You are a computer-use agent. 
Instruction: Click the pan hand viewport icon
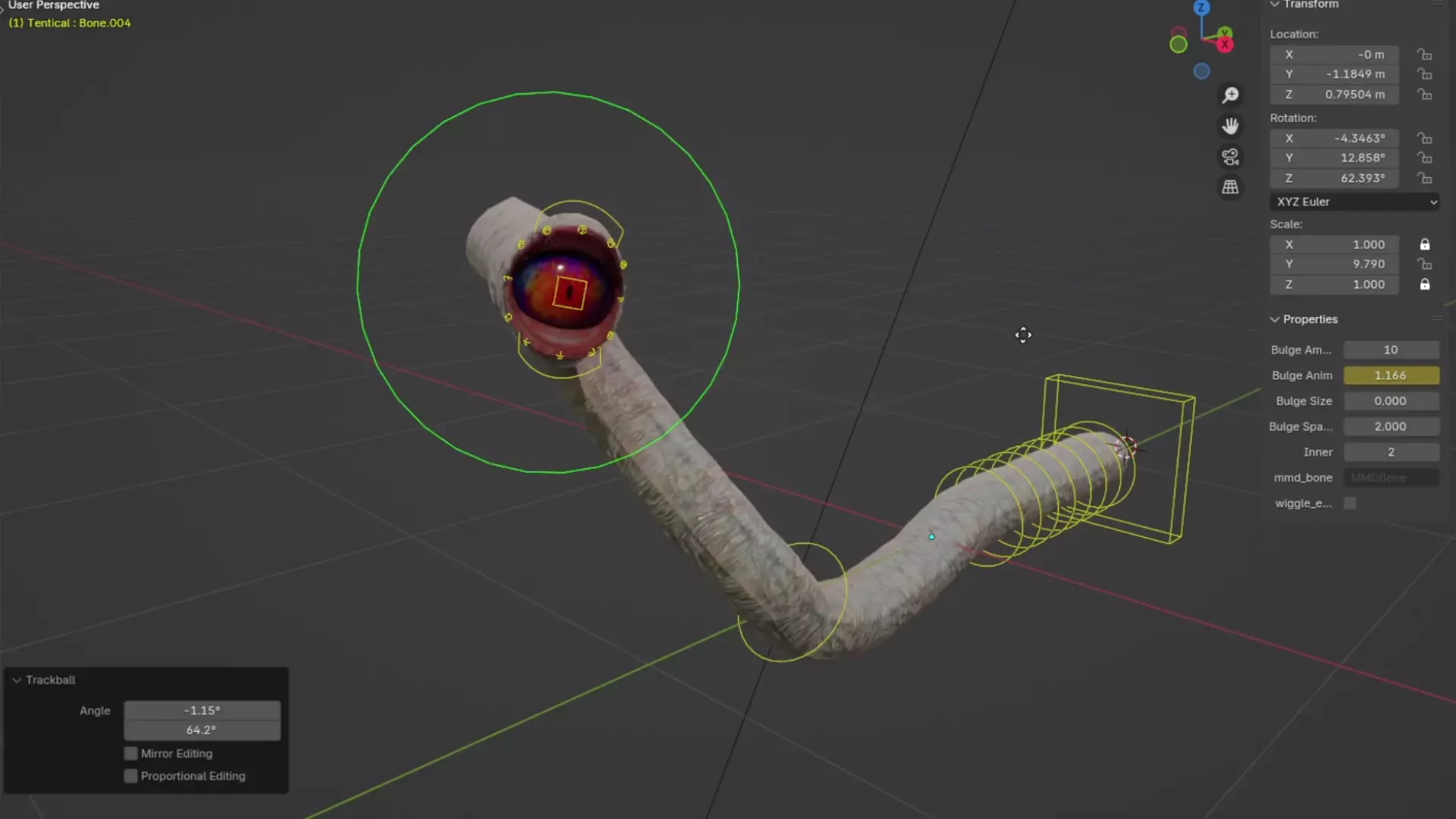point(1230,126)
